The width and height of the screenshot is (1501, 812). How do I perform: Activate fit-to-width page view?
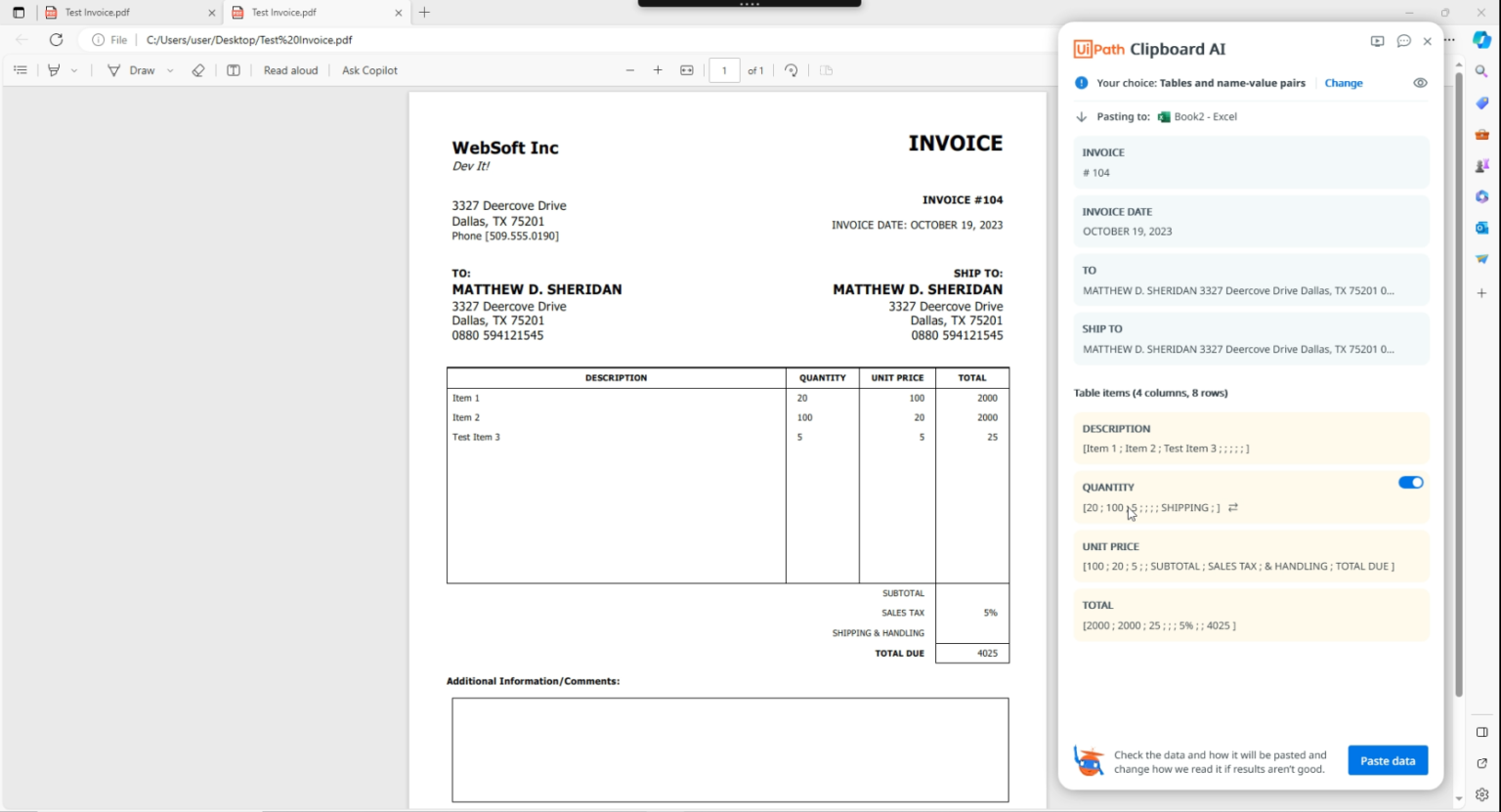pos(687,69)
